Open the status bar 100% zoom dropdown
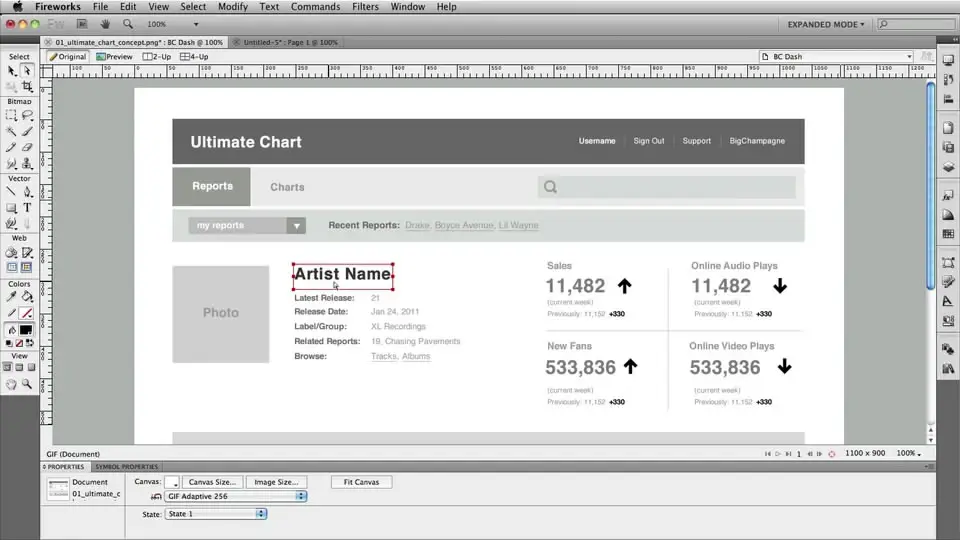The height and width of the screenshot is (540, 960). 909,454
